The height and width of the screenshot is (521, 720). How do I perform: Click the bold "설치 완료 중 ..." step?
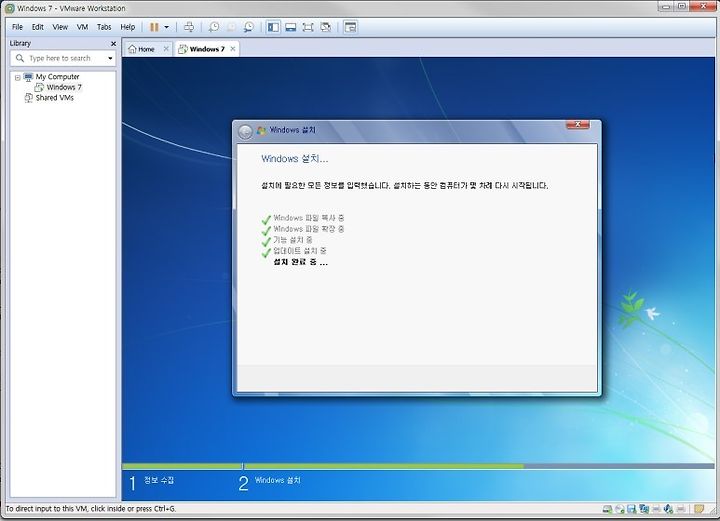click(x=301, y=262)
